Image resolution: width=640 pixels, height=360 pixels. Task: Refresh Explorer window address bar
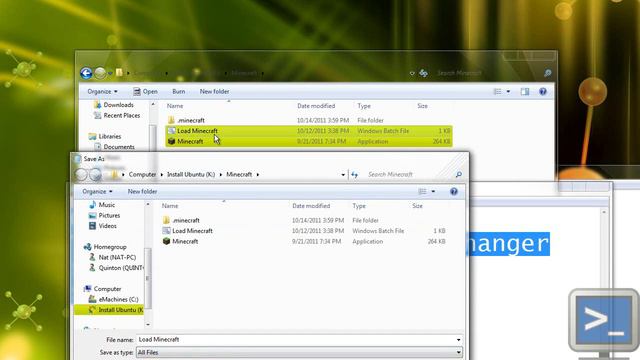coord(423,73)
